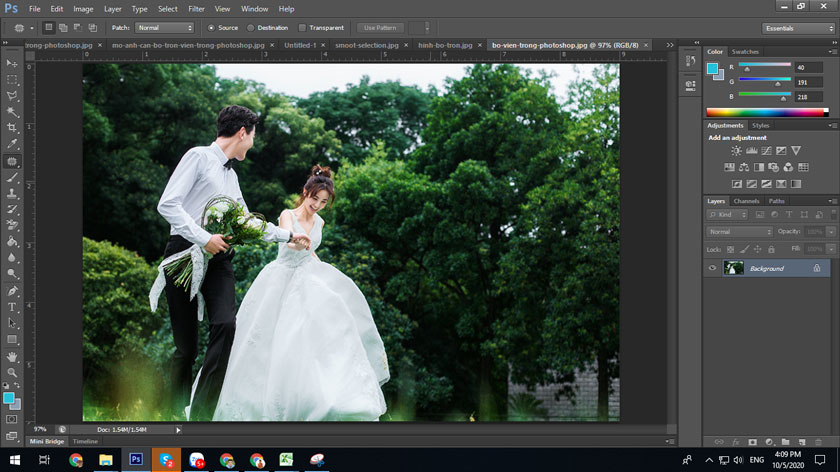Open the Timeline panel tab
The image size is (840, 472).
pos(85,441)
